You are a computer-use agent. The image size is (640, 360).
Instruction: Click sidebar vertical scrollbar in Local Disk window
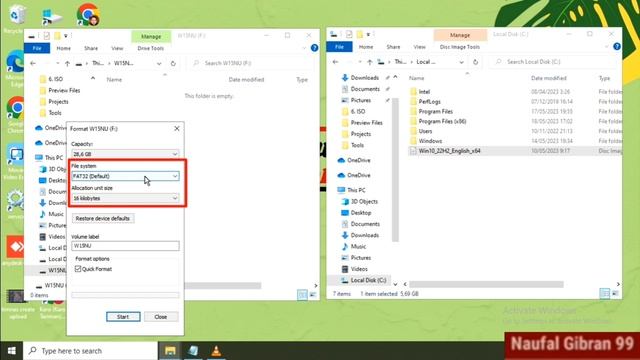click(395, 169)
